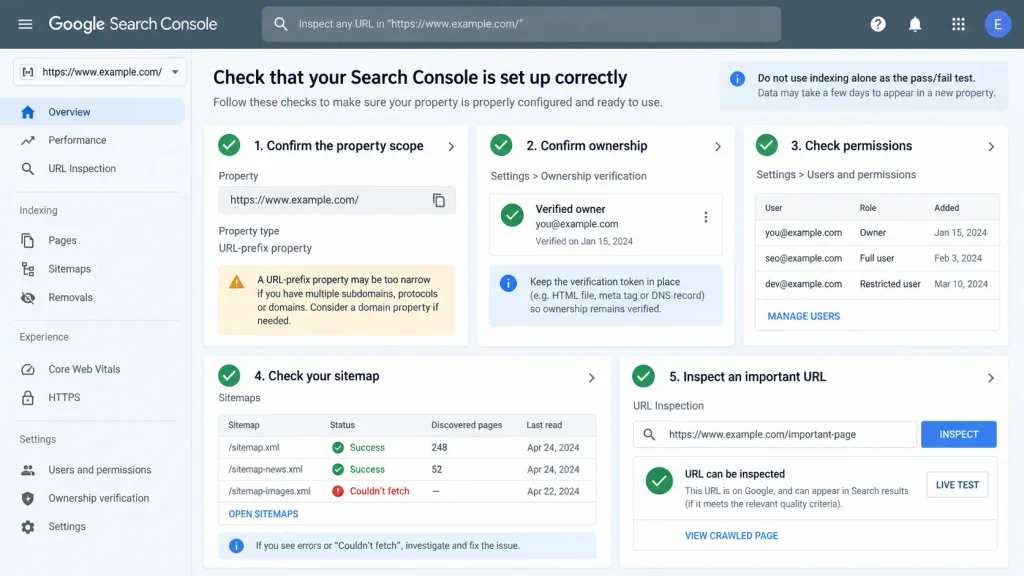Click the property URL text field
The image size is (1024, 576).
(x=336, y=200)
